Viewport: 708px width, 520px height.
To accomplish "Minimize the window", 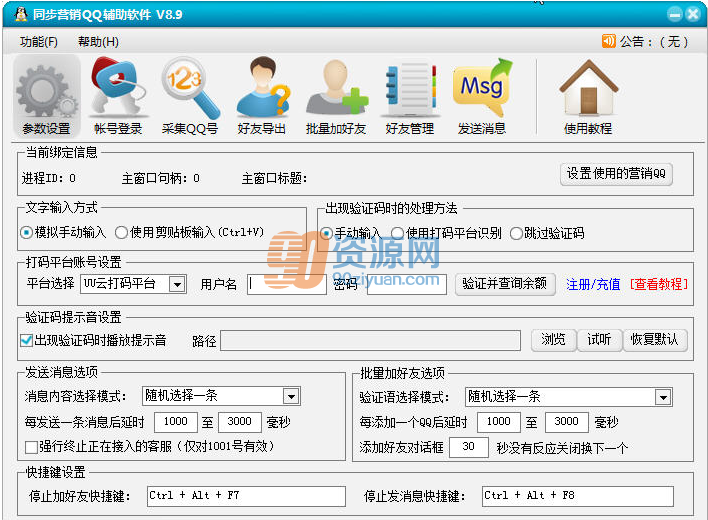I will 675,14.
